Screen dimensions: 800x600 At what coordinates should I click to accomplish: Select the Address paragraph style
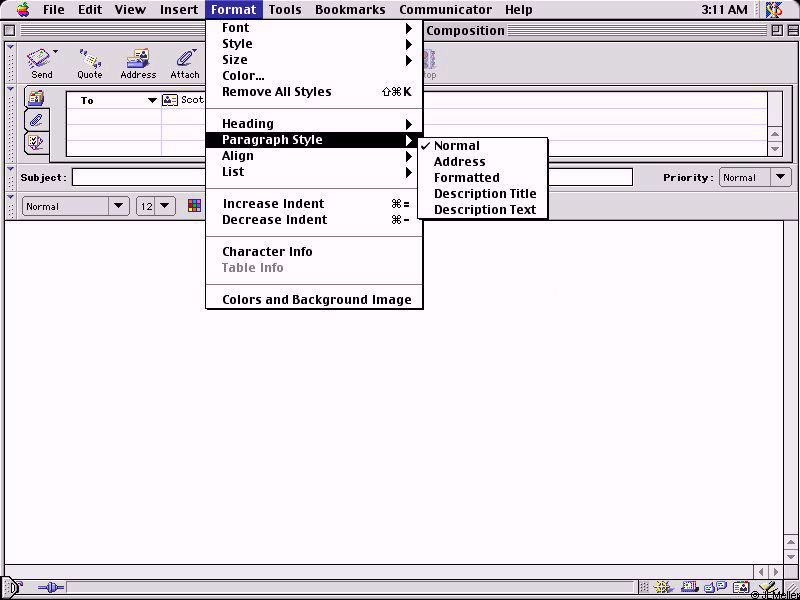pyautogui.click(x=483, y=162)
